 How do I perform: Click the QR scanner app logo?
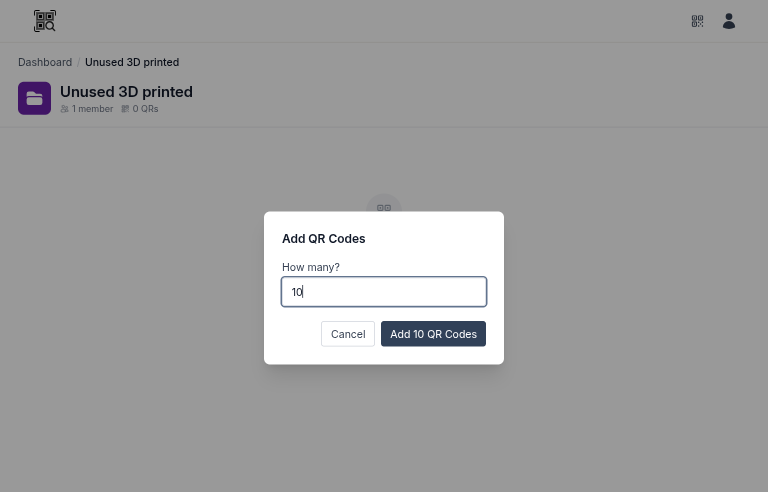click(x=45, y=21)
